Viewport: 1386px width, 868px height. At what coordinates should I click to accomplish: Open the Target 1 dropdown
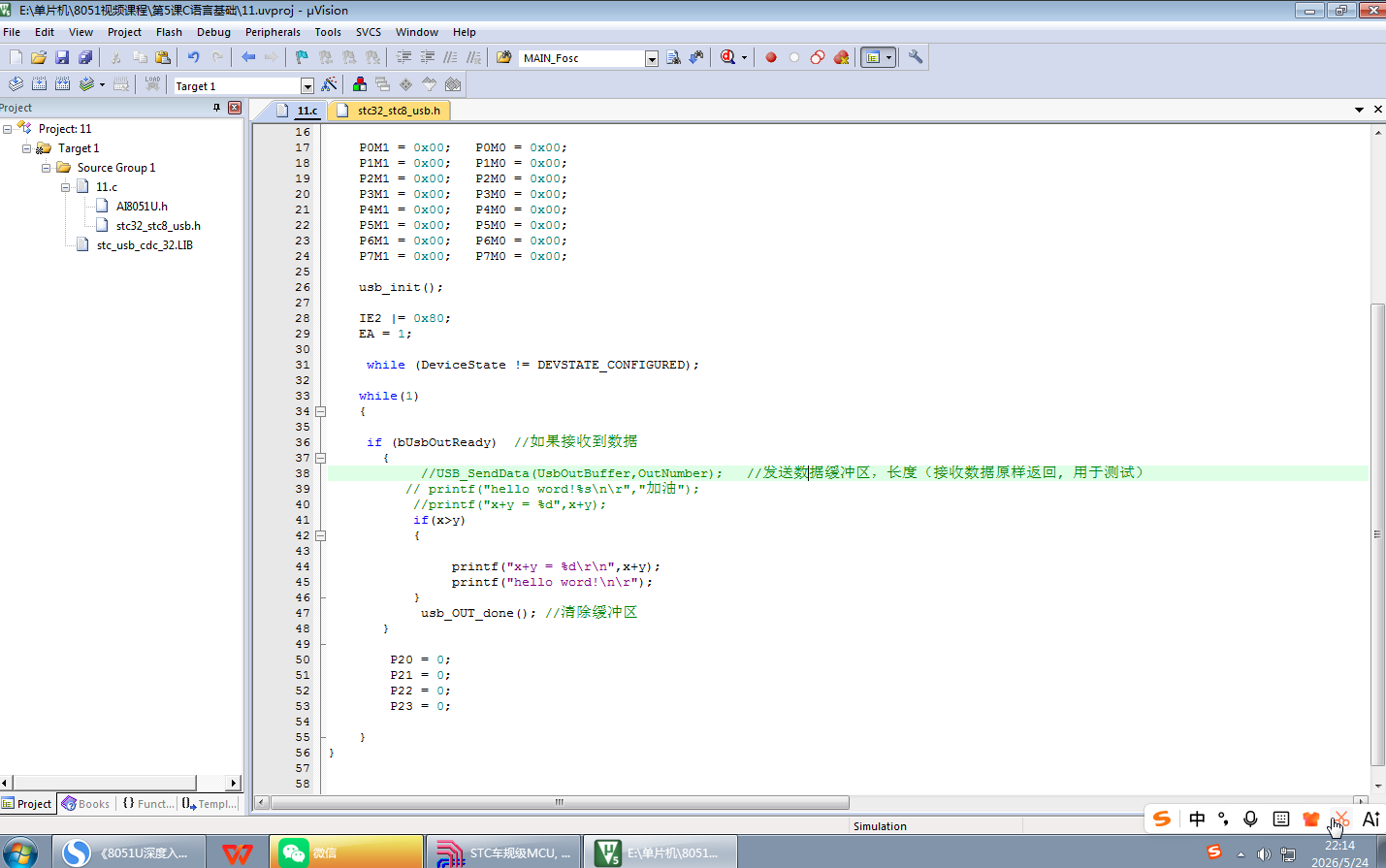307,86
